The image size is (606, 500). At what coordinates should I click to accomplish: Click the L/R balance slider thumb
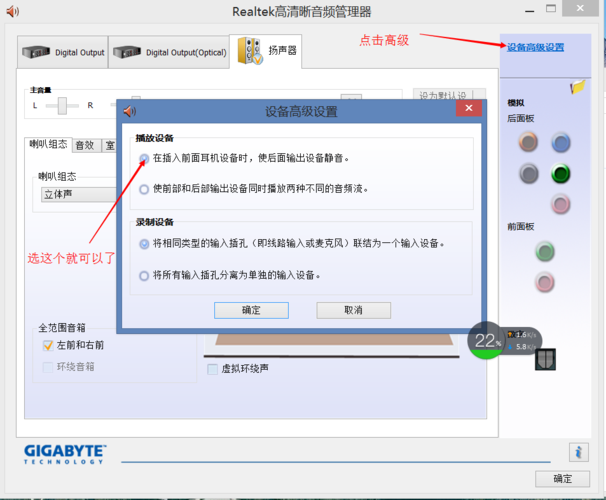(62, 105)
